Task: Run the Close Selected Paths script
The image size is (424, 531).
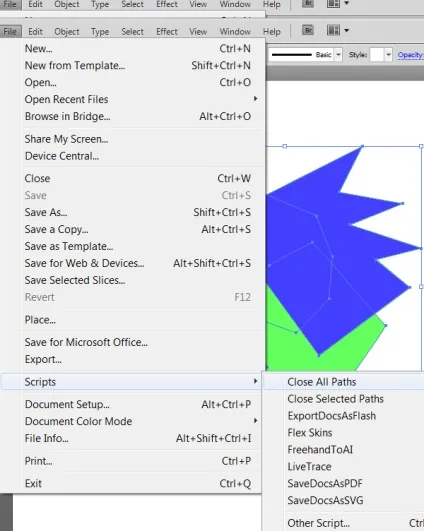Action: point(344,399)
